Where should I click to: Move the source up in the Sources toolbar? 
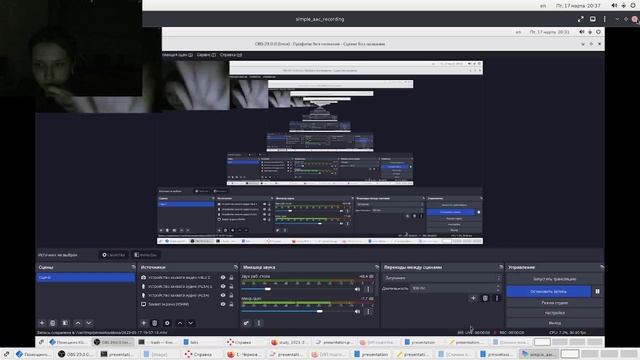point(180,323)
